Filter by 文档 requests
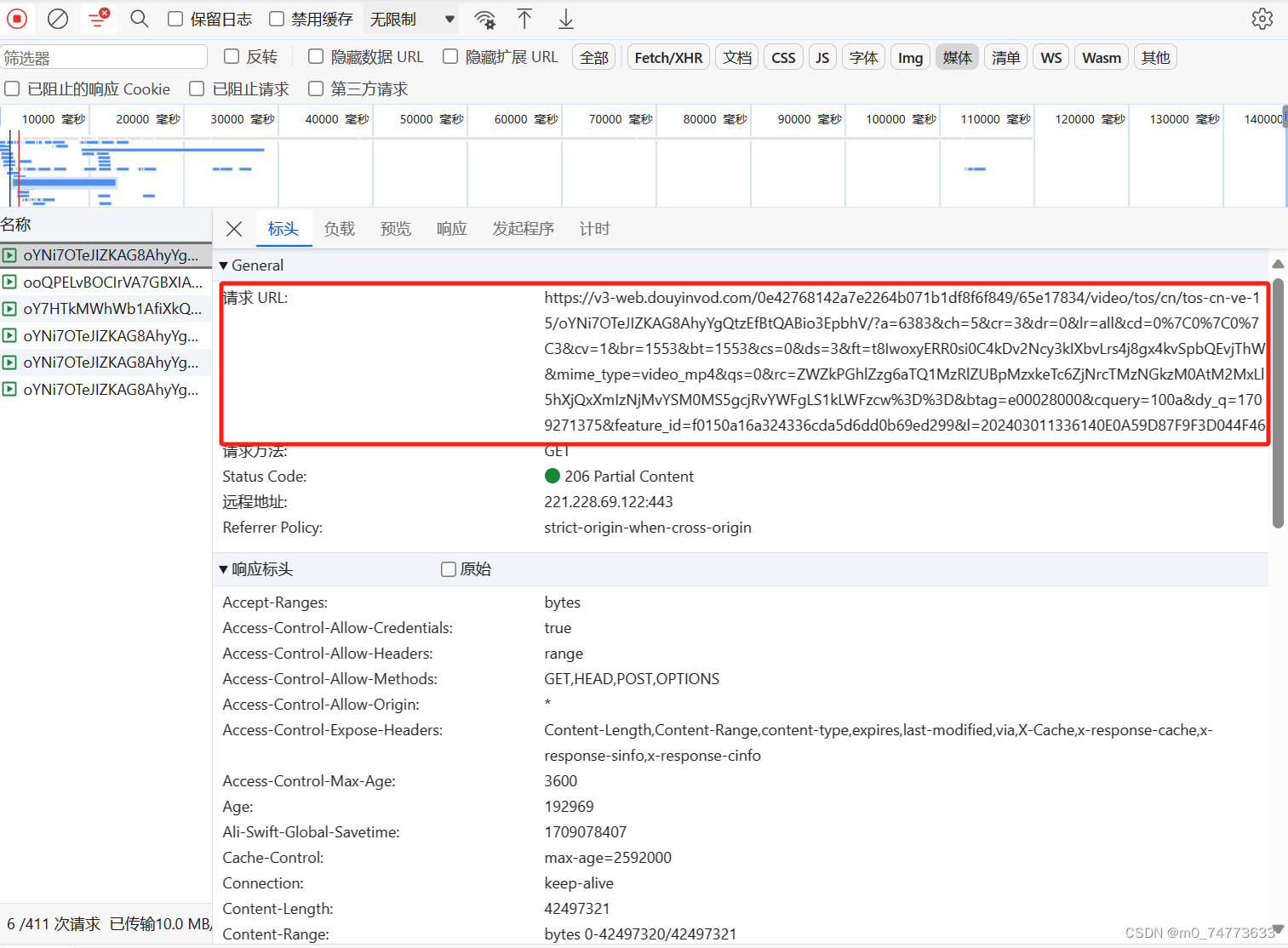The image size is (1288, 948). (x=737, y=57)
